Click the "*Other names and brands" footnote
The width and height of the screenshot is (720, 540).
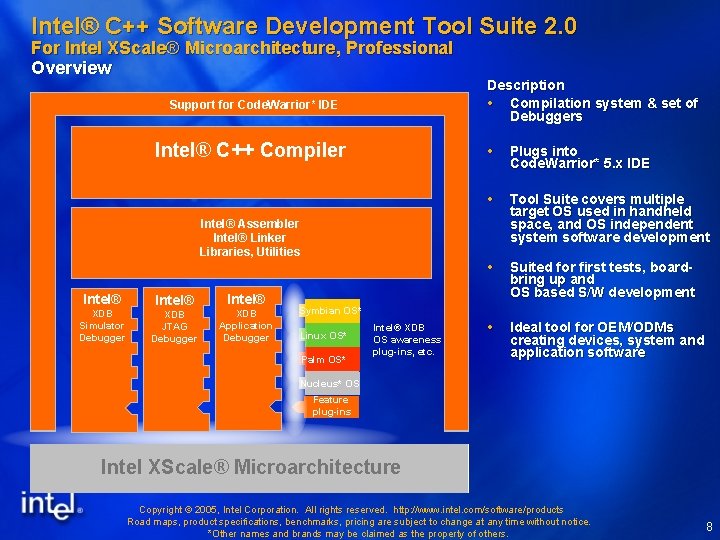pyautogui.click(x=358, y=534)
